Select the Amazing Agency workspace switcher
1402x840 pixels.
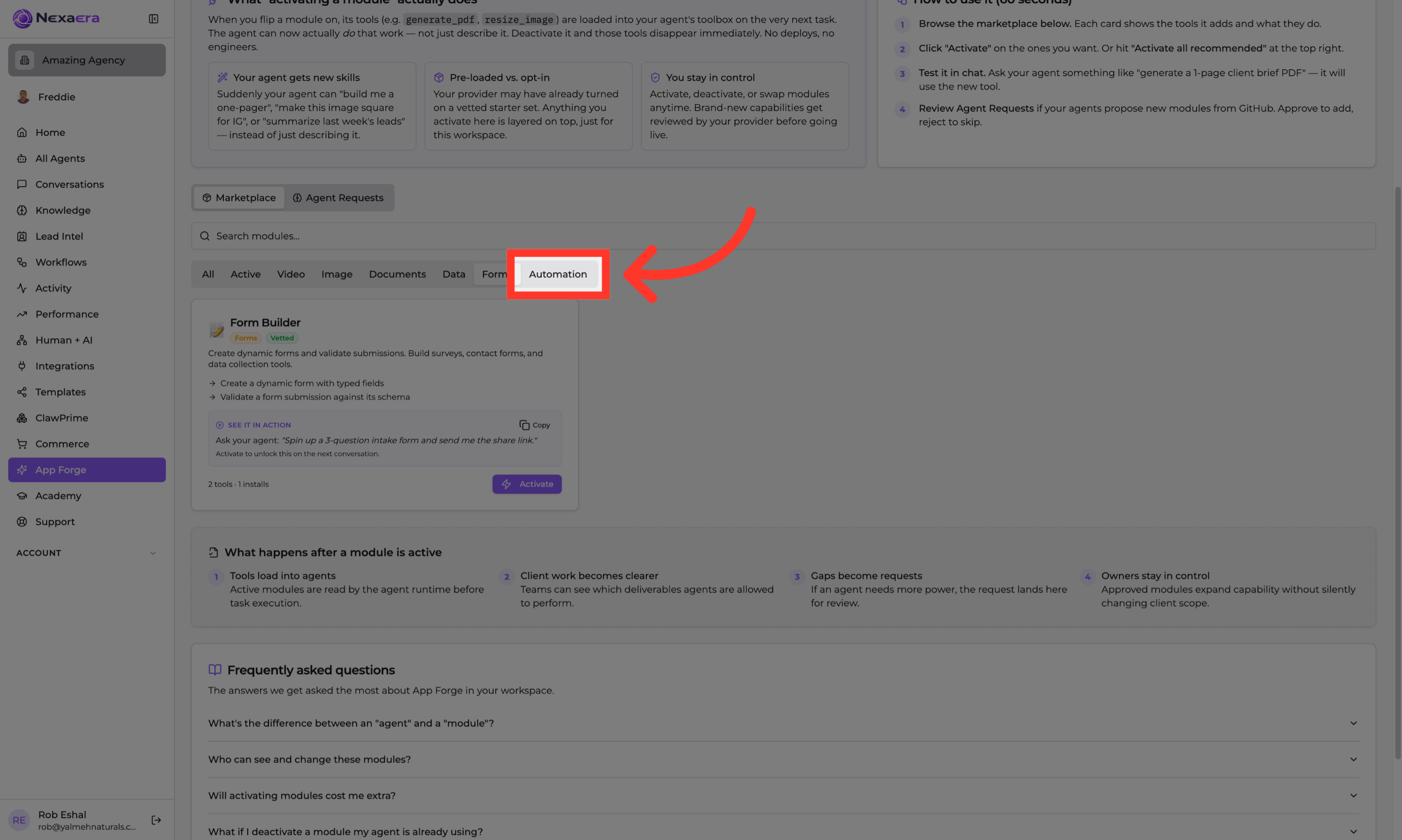pos(87,60)
